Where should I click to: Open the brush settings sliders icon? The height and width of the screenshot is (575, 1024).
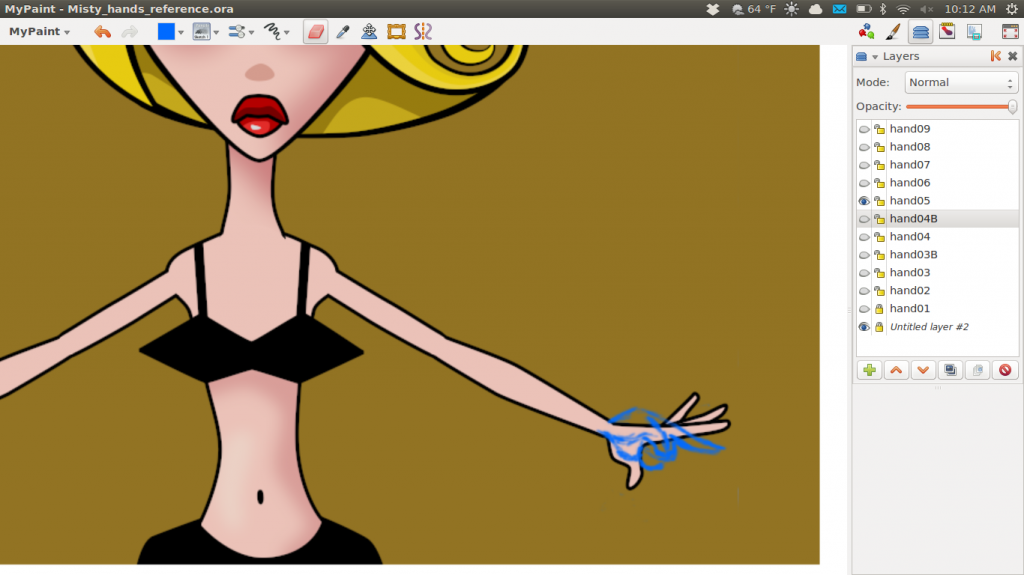pos(236,31)
